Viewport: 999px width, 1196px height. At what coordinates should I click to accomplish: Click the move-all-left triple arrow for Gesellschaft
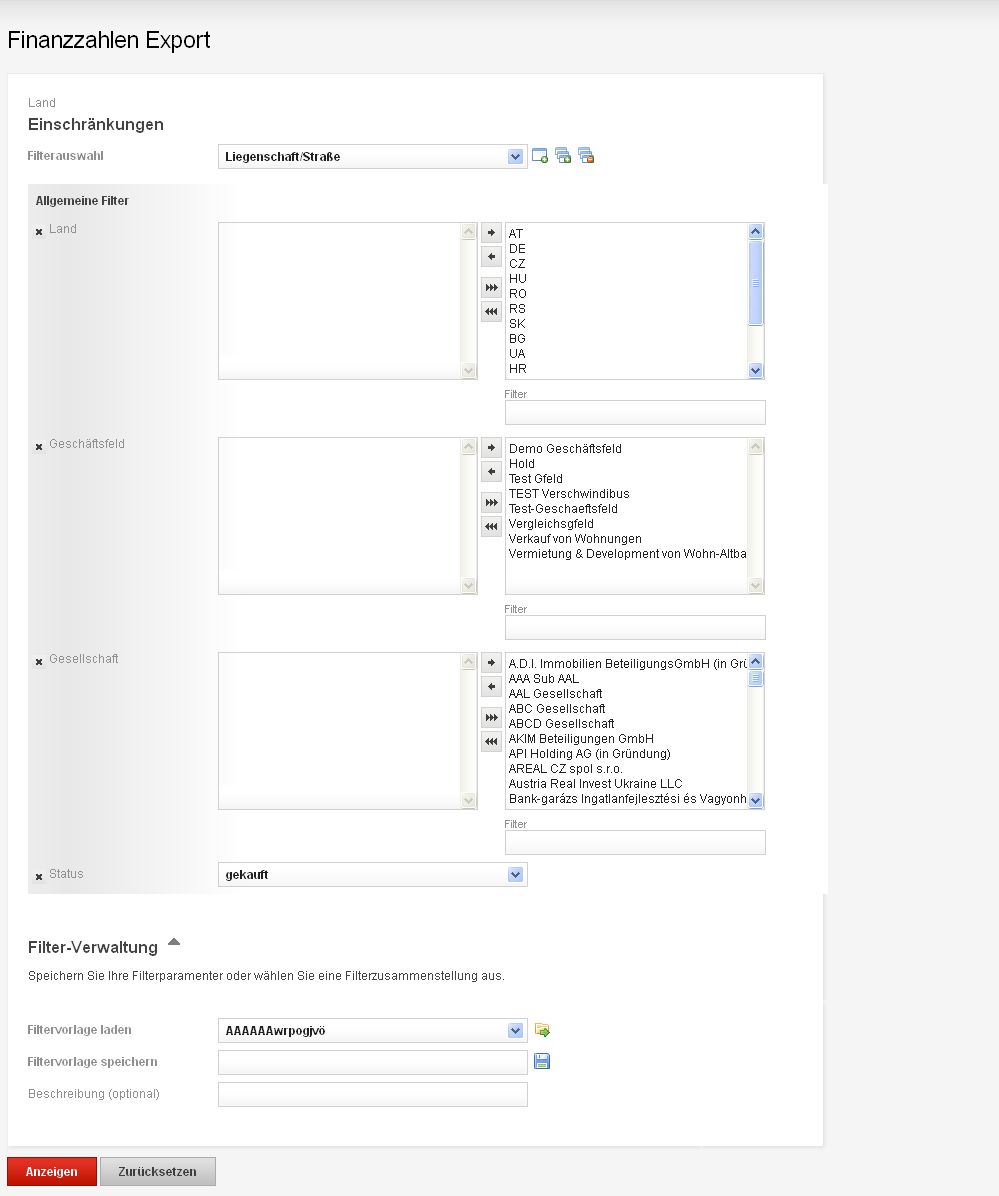point(491,741)
